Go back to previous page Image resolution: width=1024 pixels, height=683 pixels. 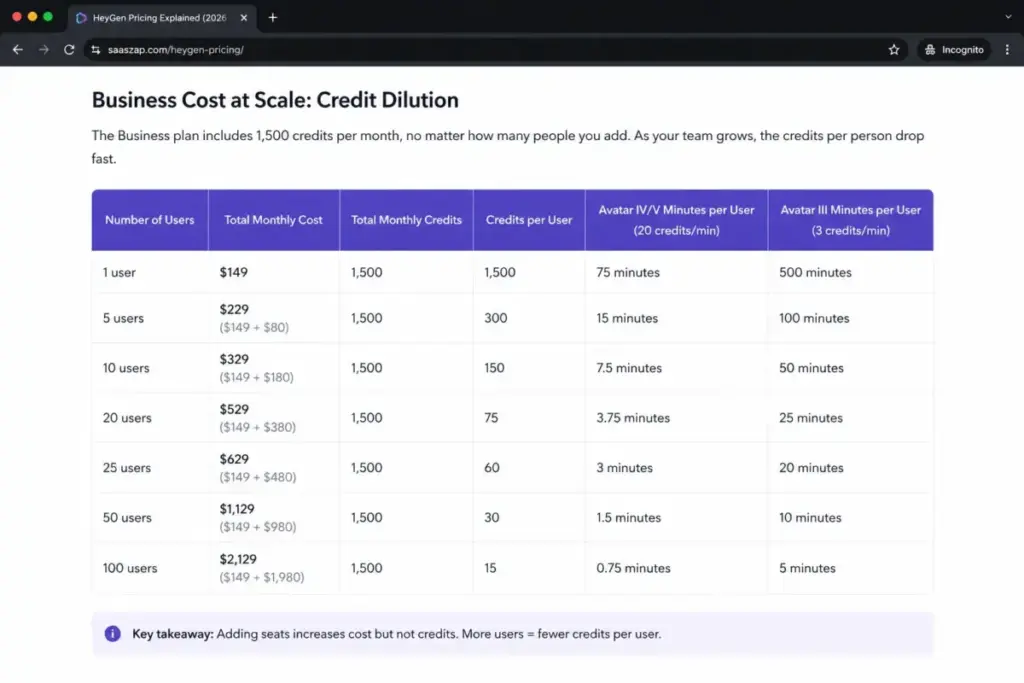pyautogui.click(x=18, y=50)
